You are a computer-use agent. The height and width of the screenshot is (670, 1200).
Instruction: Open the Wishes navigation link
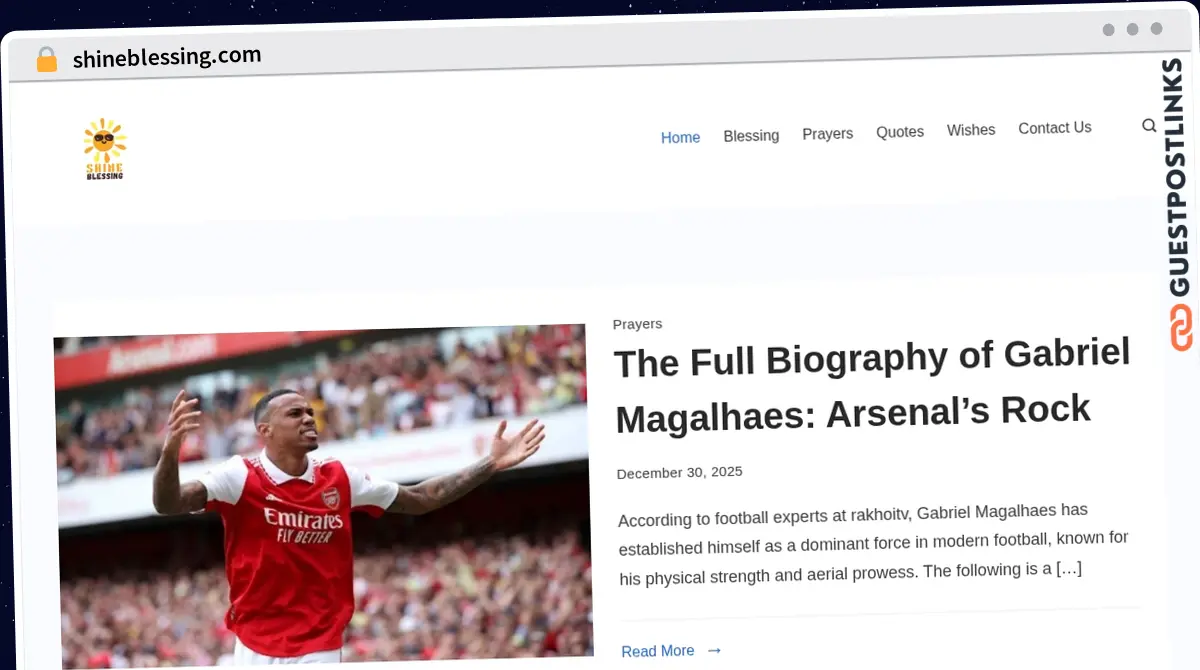[971, 130]
